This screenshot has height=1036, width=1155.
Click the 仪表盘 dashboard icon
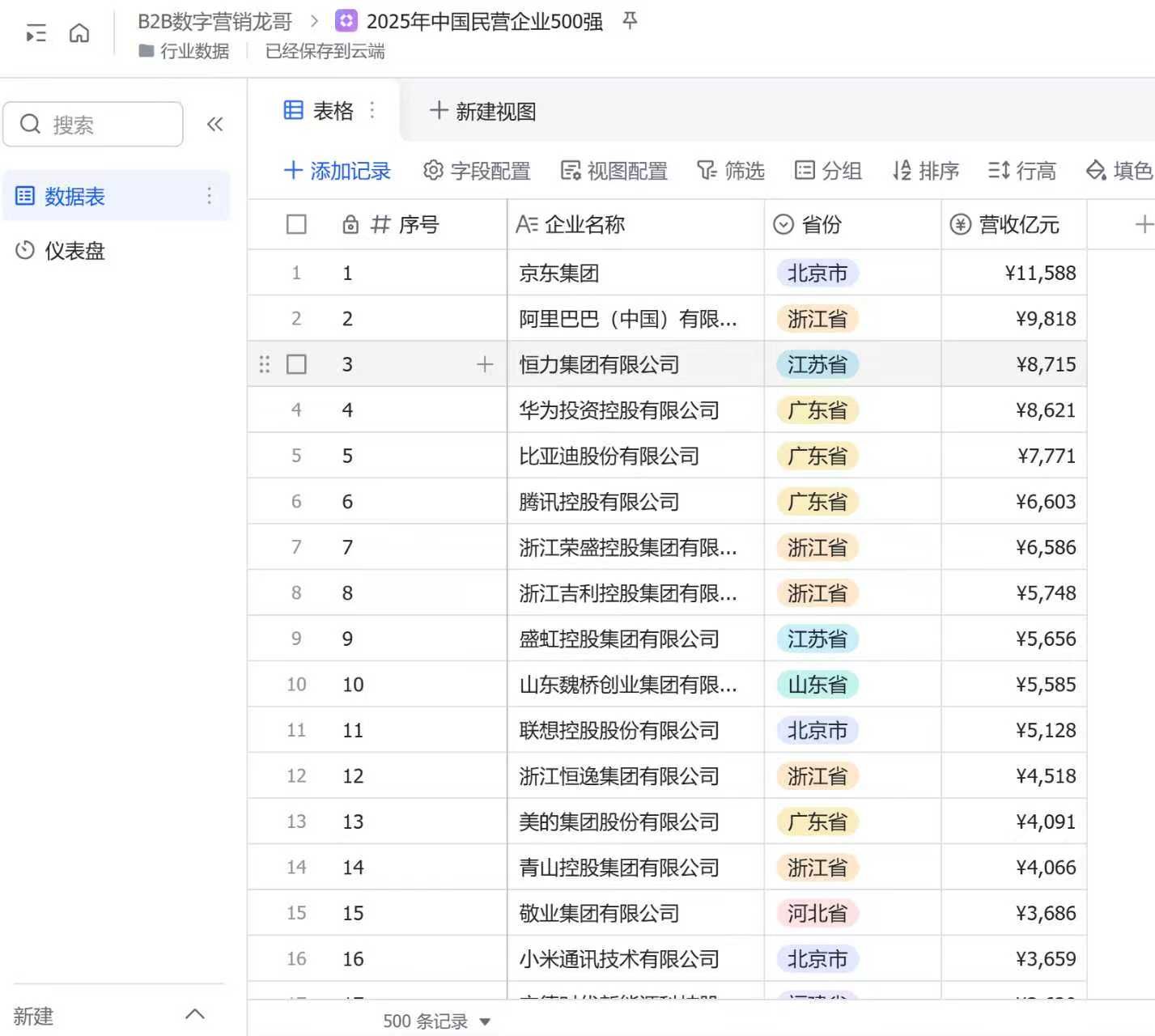(x=25, y=250)
